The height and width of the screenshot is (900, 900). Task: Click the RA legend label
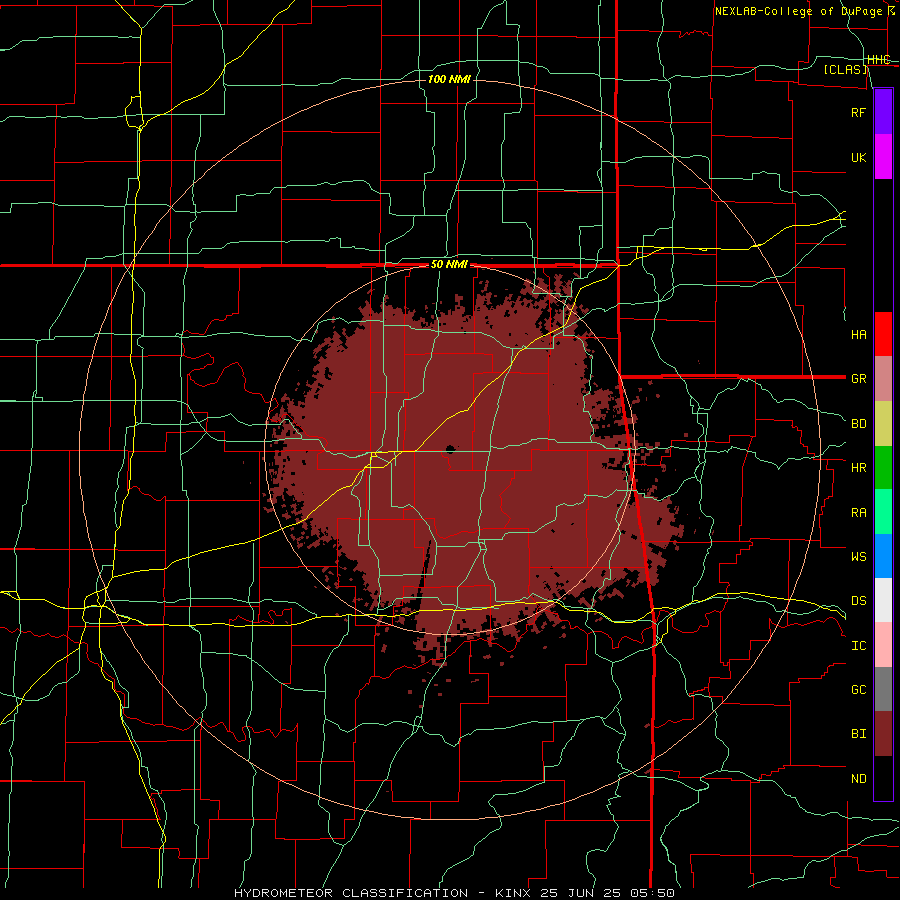[858, 513]
